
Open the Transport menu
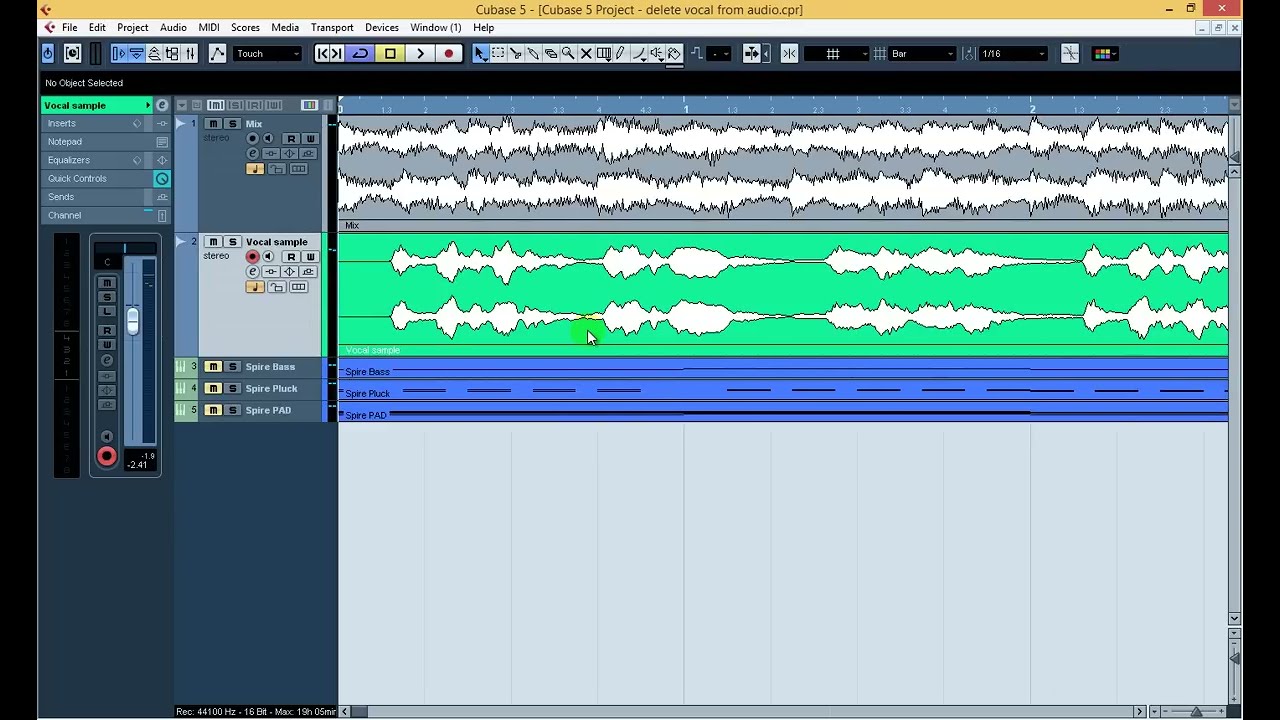tap(332, 27)
